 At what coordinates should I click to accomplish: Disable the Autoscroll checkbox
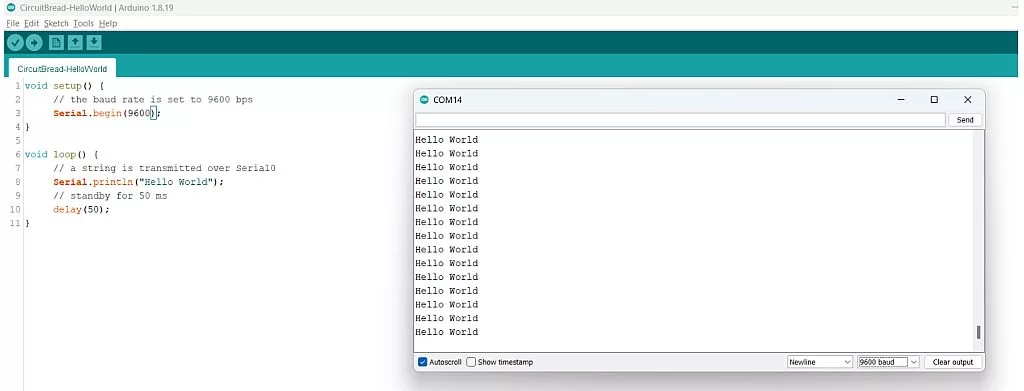(423, 362)
